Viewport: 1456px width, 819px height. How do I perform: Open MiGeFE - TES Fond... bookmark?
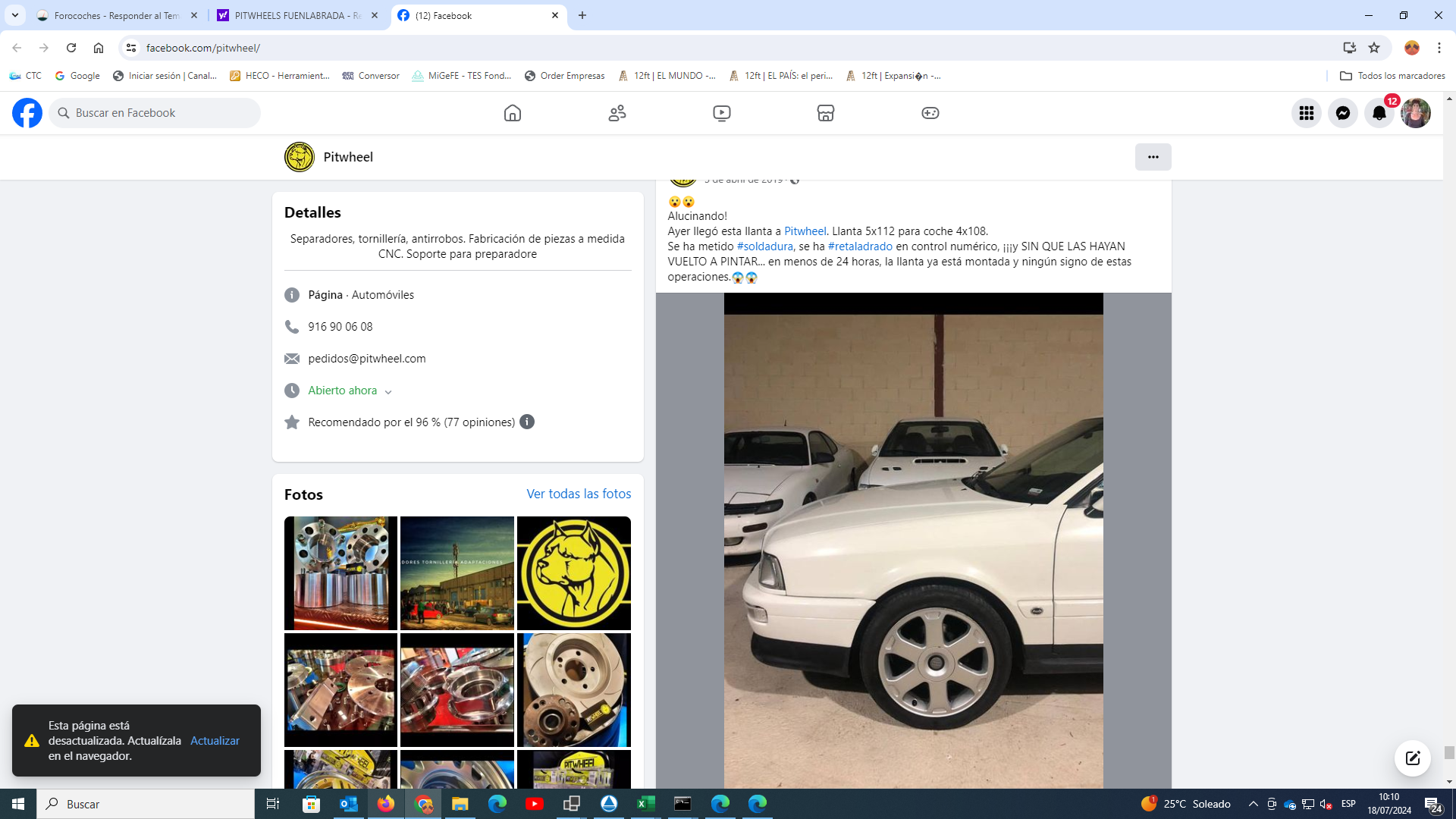click(x=462, y=76)
